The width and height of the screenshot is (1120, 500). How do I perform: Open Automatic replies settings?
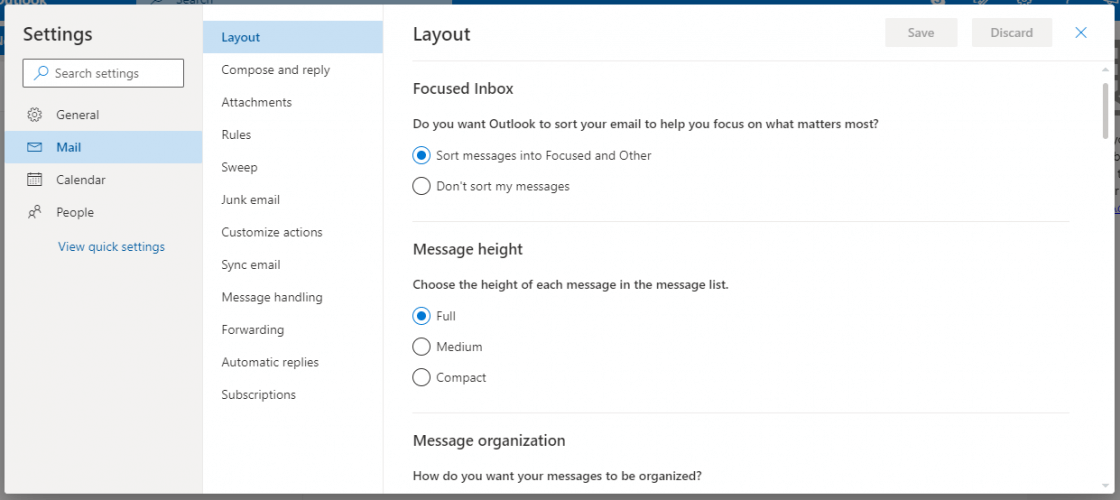click(293, 362)
